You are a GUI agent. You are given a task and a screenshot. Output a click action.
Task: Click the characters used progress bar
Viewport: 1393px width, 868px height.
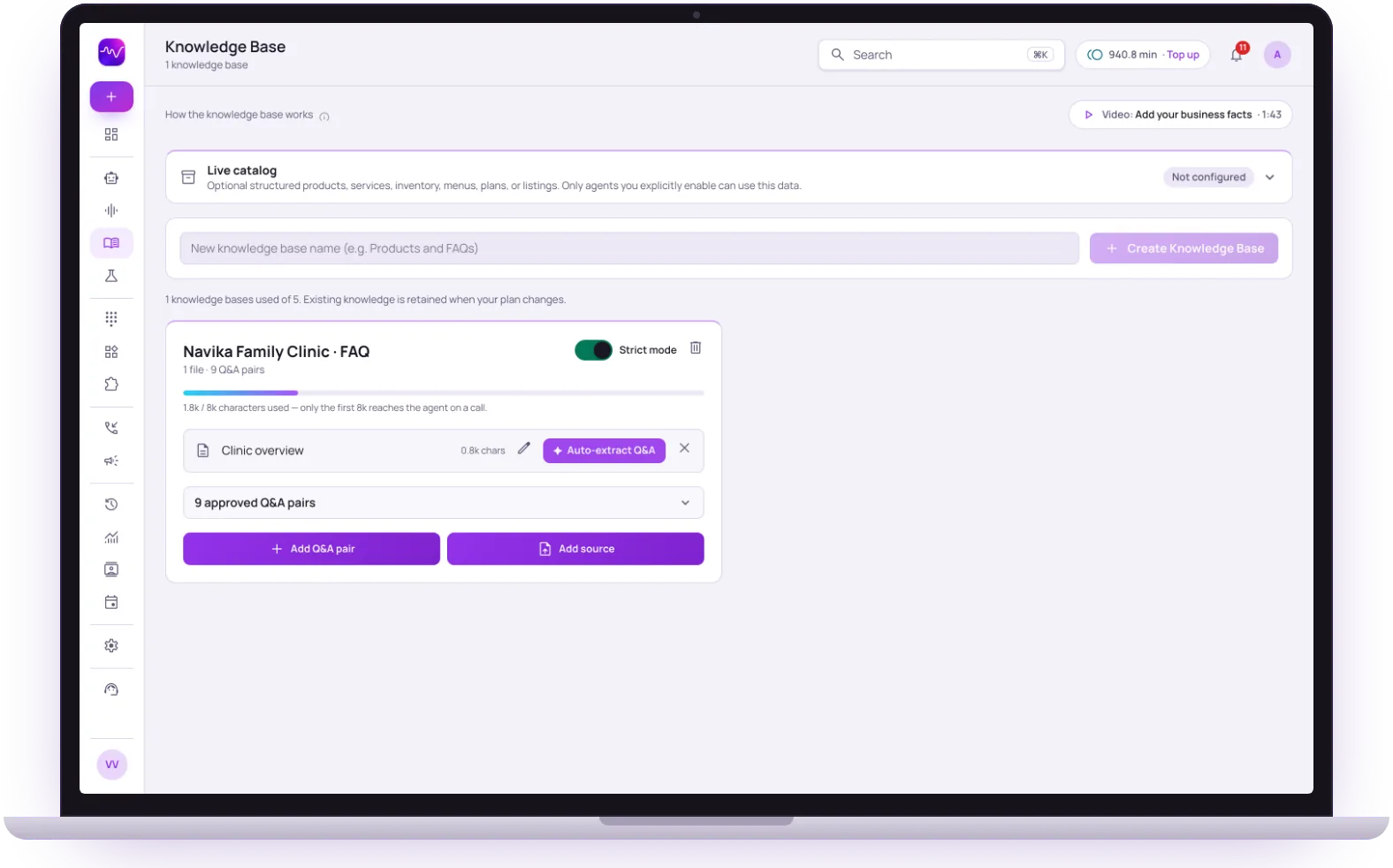444,392
